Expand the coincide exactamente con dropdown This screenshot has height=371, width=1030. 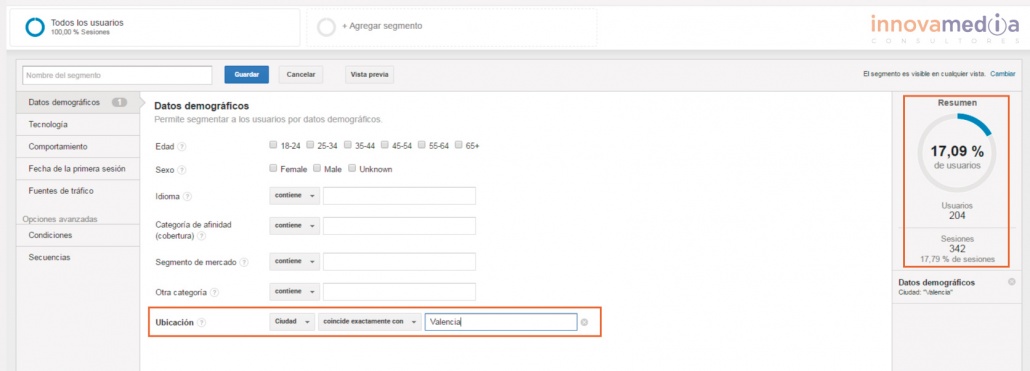369,322
